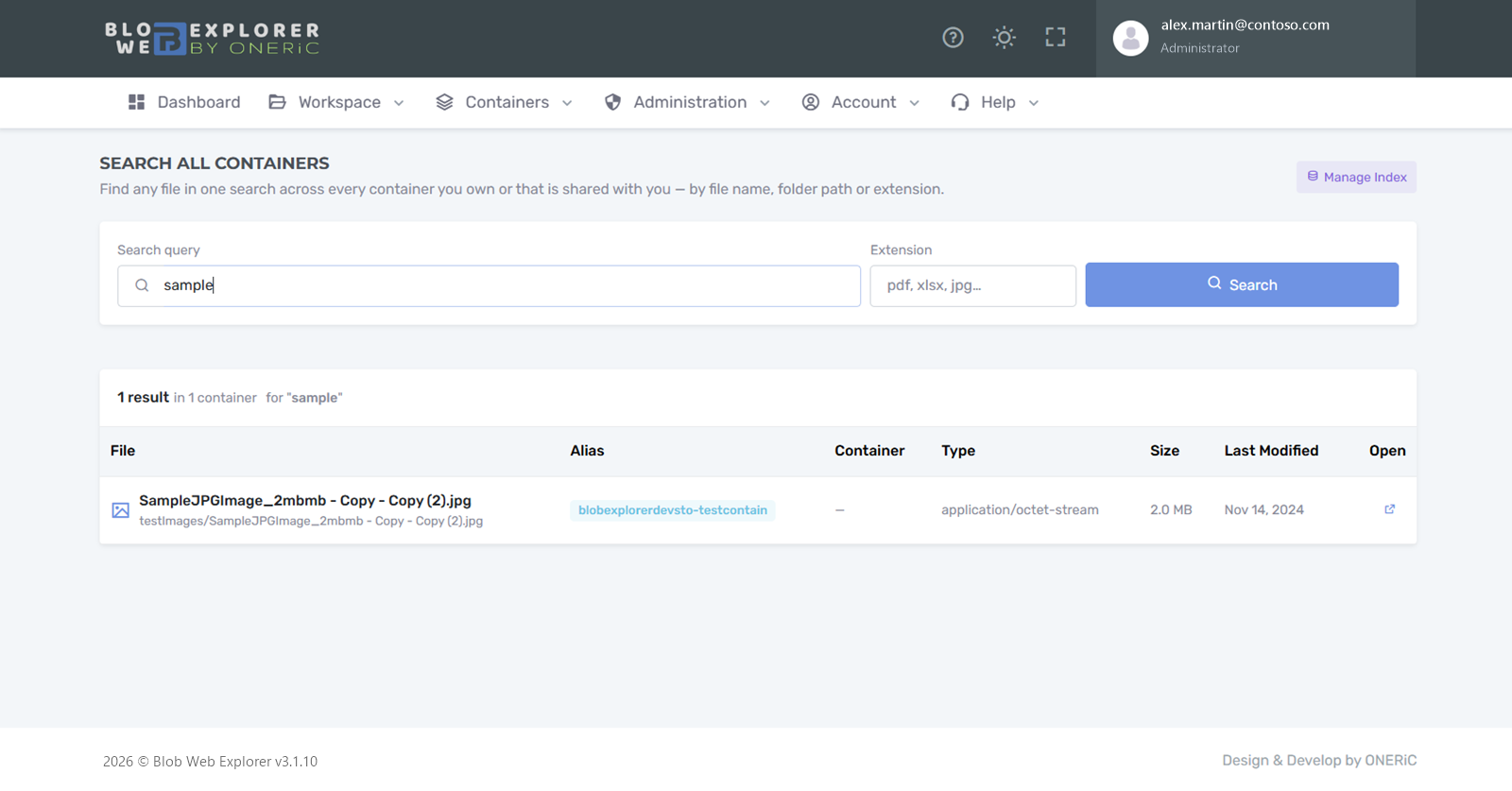The height and width of the screenshot is (791, 1512).
Task: Open the Containers menu
Action: point(505,102)
